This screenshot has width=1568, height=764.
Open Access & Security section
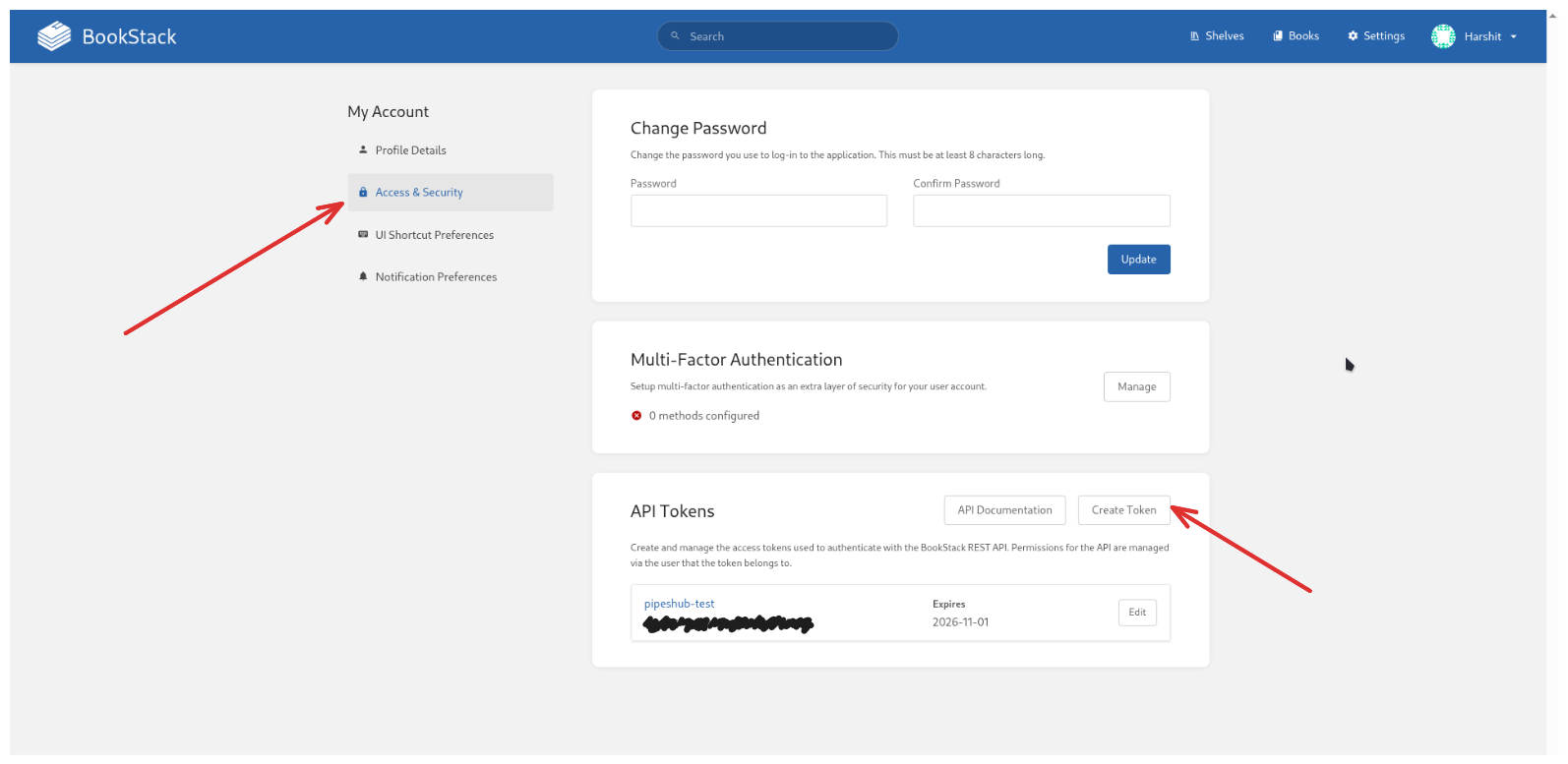[451, 193]
